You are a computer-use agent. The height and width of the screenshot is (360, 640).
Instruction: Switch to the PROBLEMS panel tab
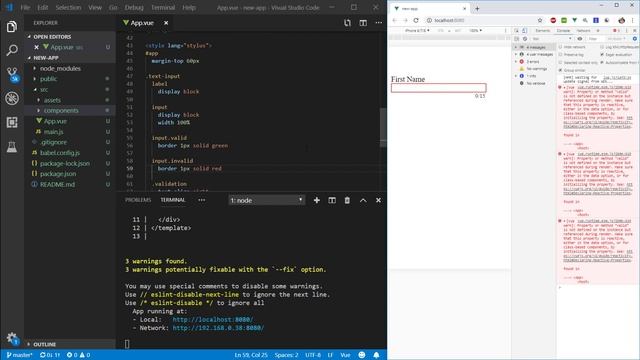point(138,200)
